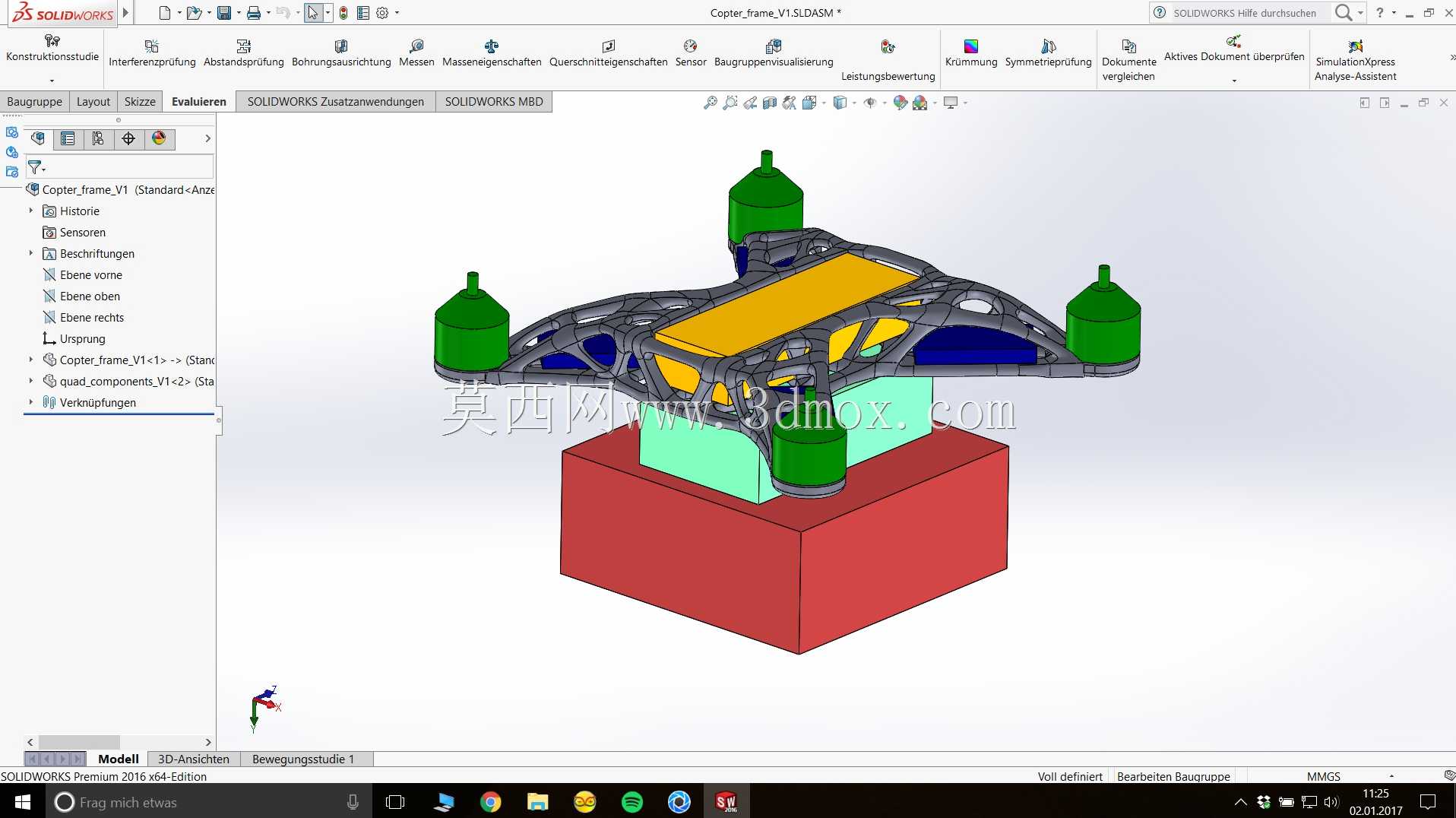The width and height of the screenshot is (1456, 818).
Task: Open the Edit Appearance color ball icon
Action: tap(901, 103)
